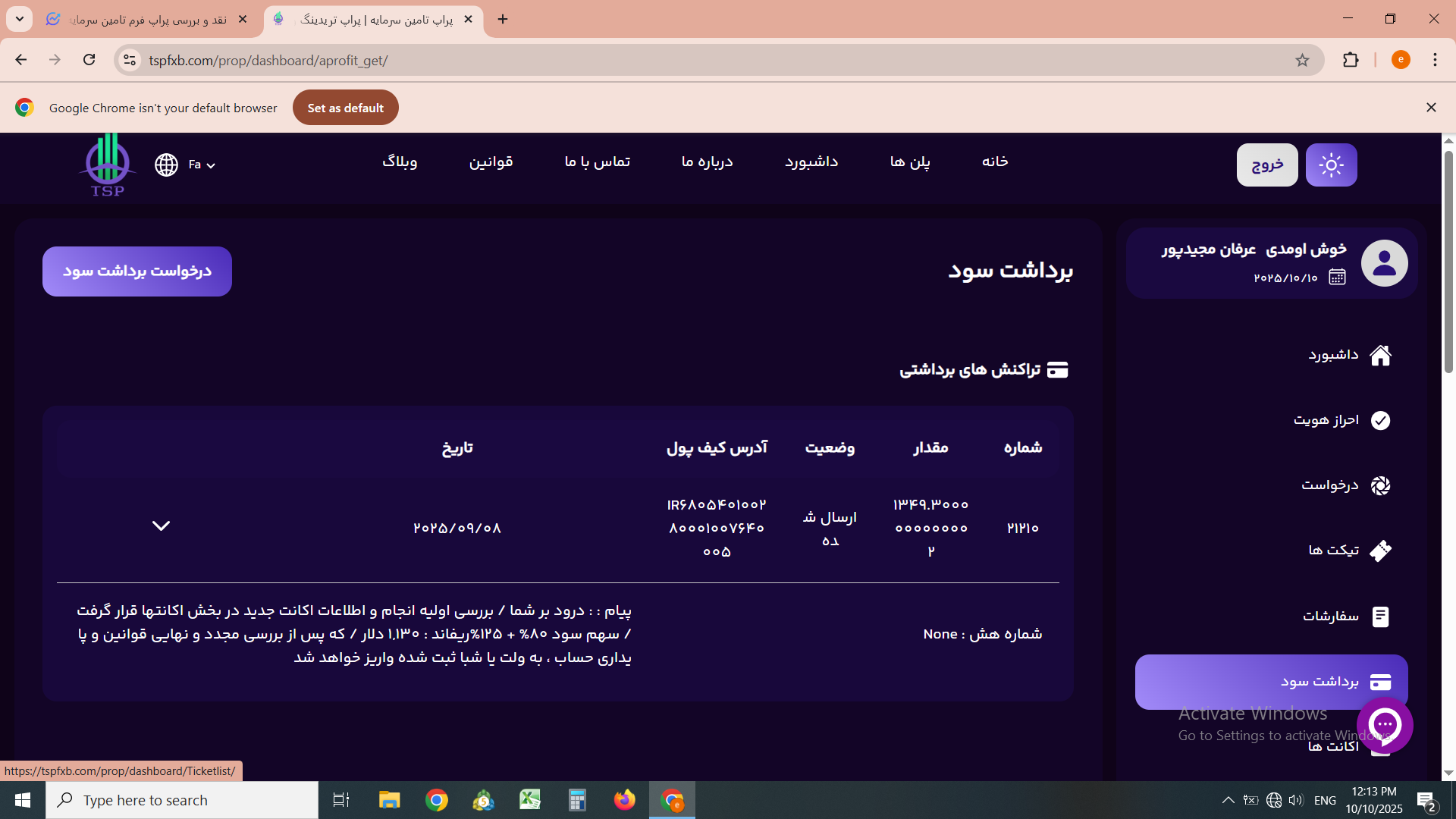This screenshot has width=1456, height=819.
Task: Click the user profile avatar icon
Action: pyautogui.click(x=1384, y=263)
